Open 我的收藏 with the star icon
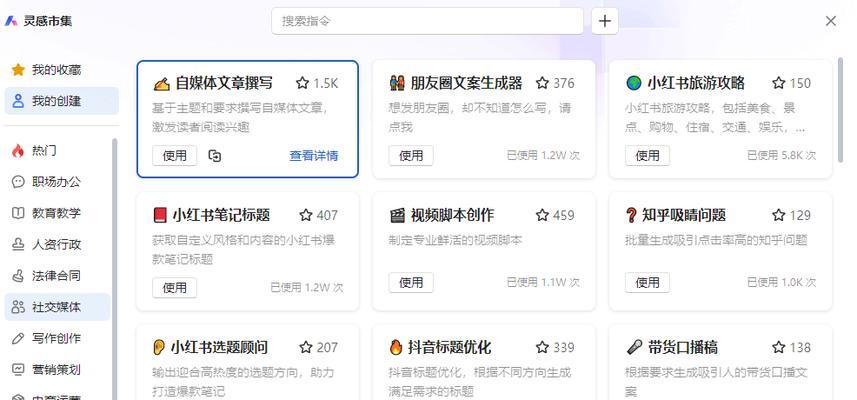Viewport: 857px width, 400px height. point(61,70)
